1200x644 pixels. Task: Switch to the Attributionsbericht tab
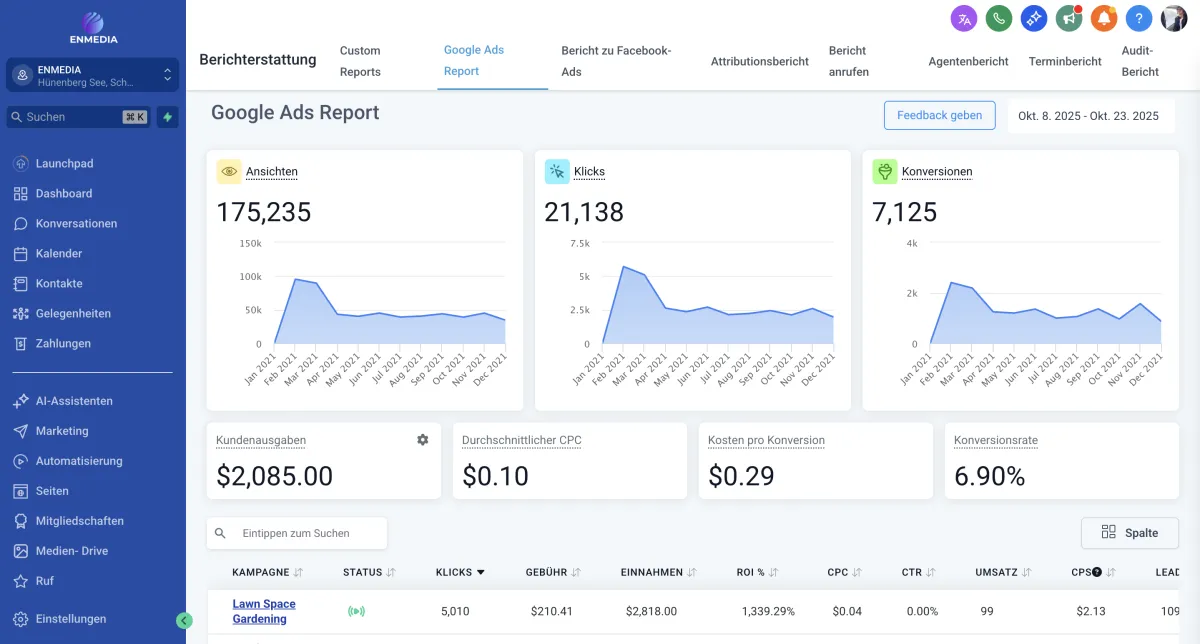pyautogui.click(x=759, y=61)
